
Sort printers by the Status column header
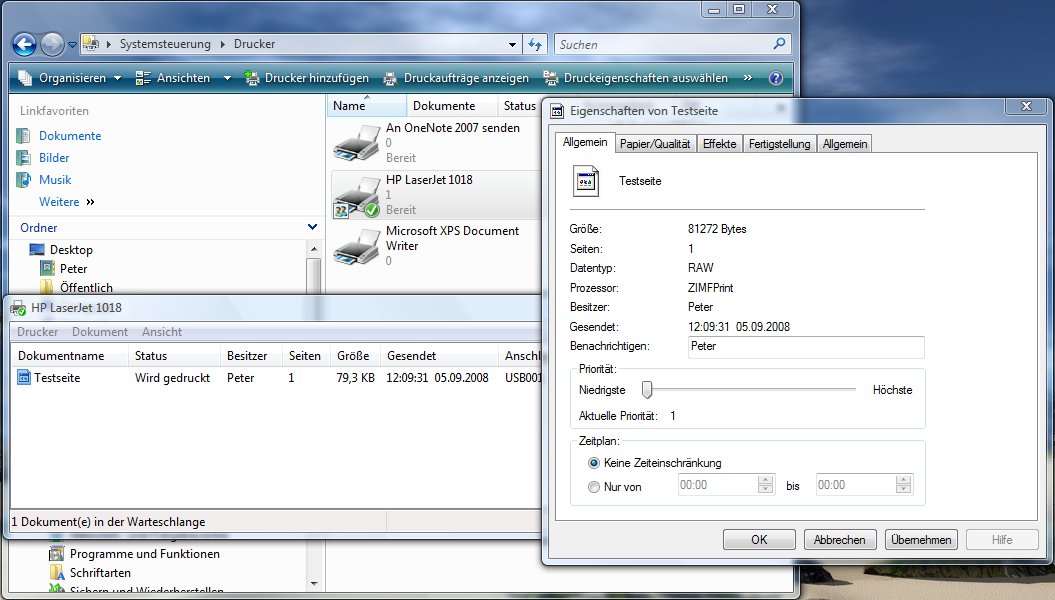[519, 106]
